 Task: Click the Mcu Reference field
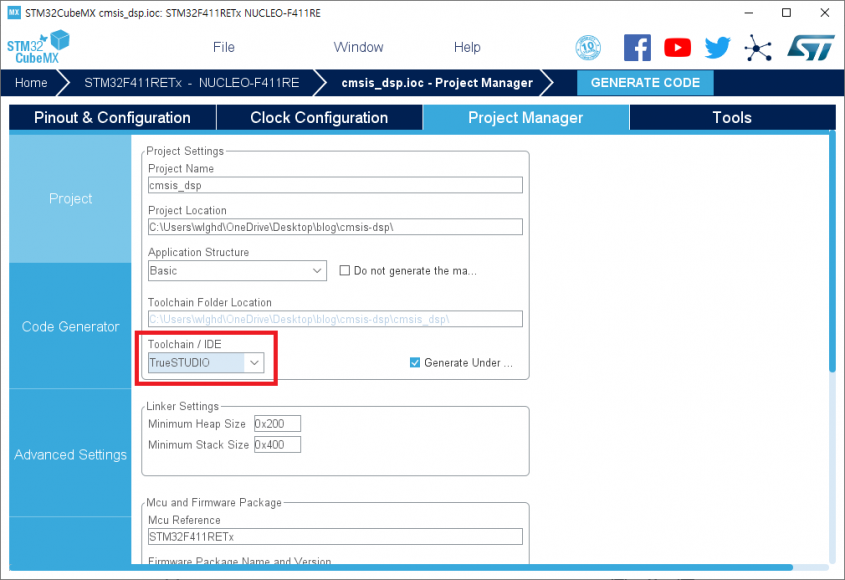pos(335,536)
